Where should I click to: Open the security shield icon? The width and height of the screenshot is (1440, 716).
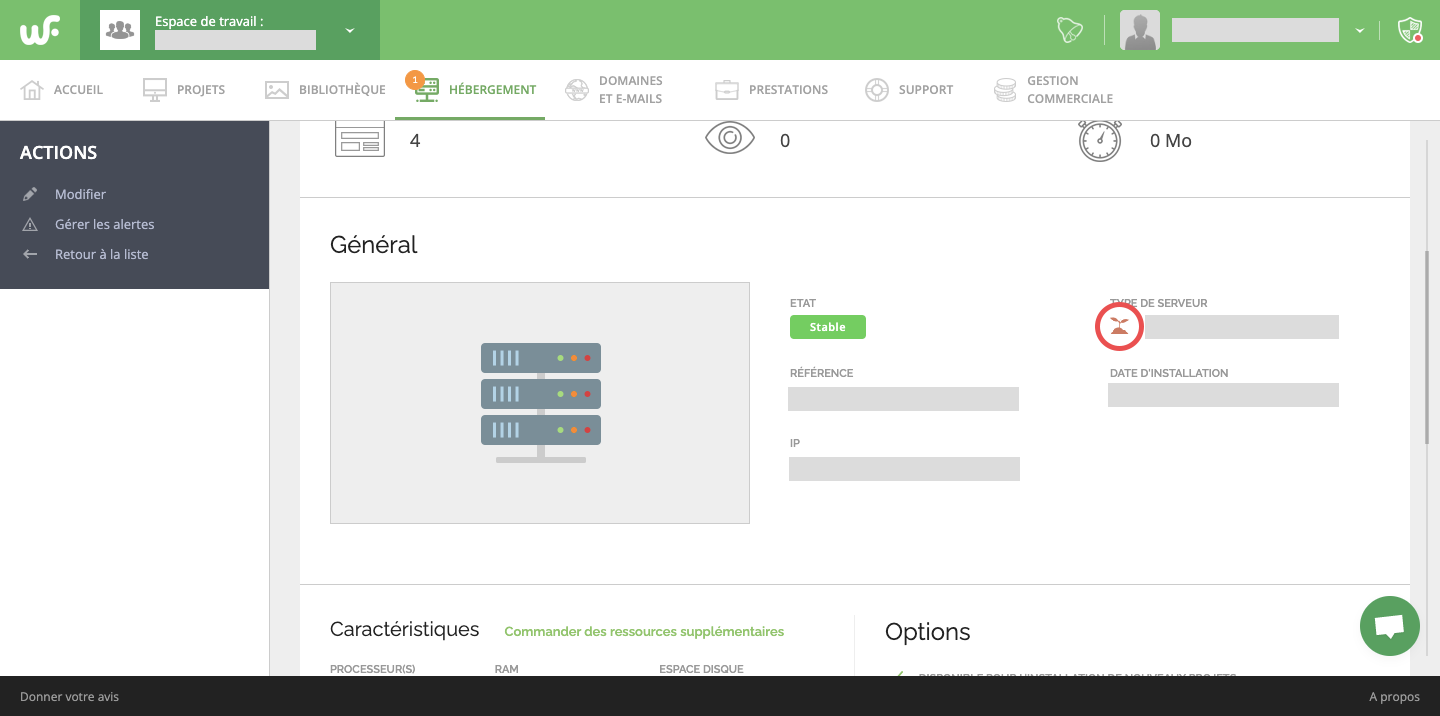coord(1410,30)
